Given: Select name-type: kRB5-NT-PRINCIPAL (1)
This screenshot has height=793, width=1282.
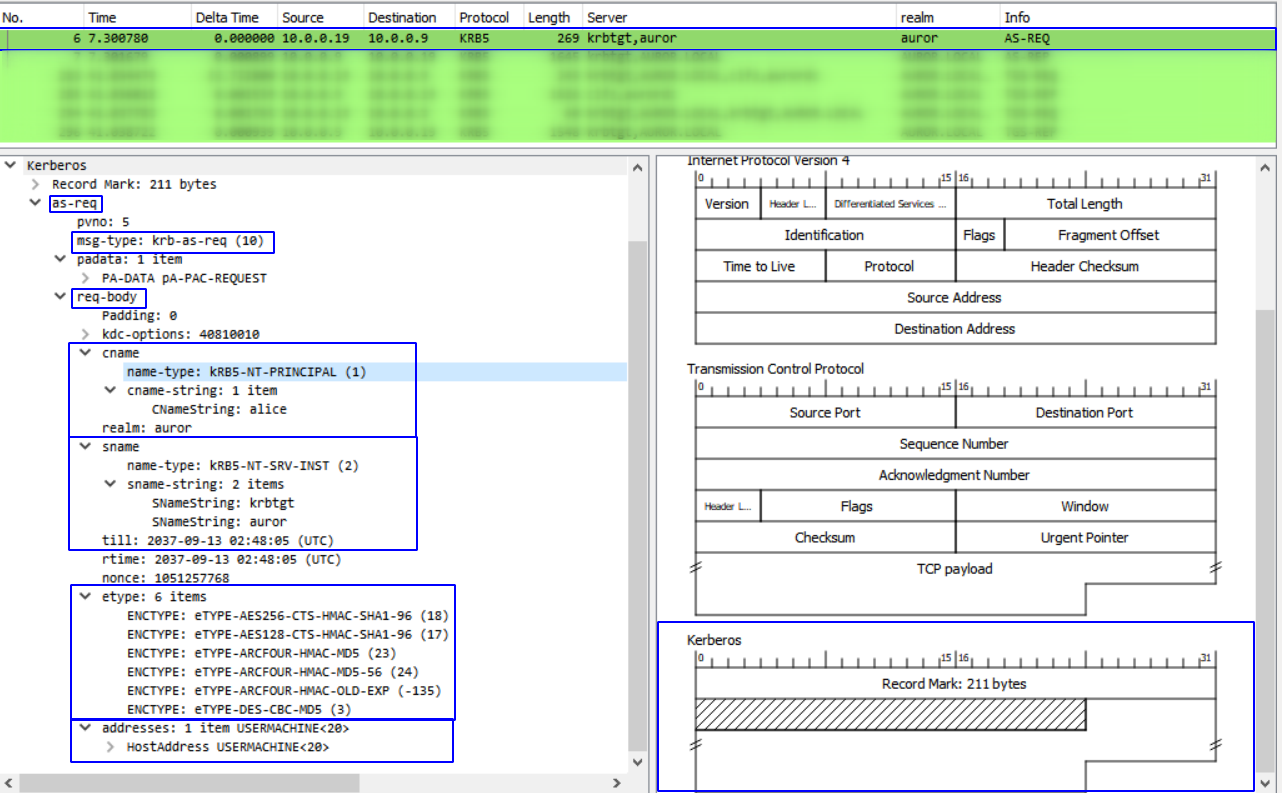Looking at the screenshot, I should [247, 372].
